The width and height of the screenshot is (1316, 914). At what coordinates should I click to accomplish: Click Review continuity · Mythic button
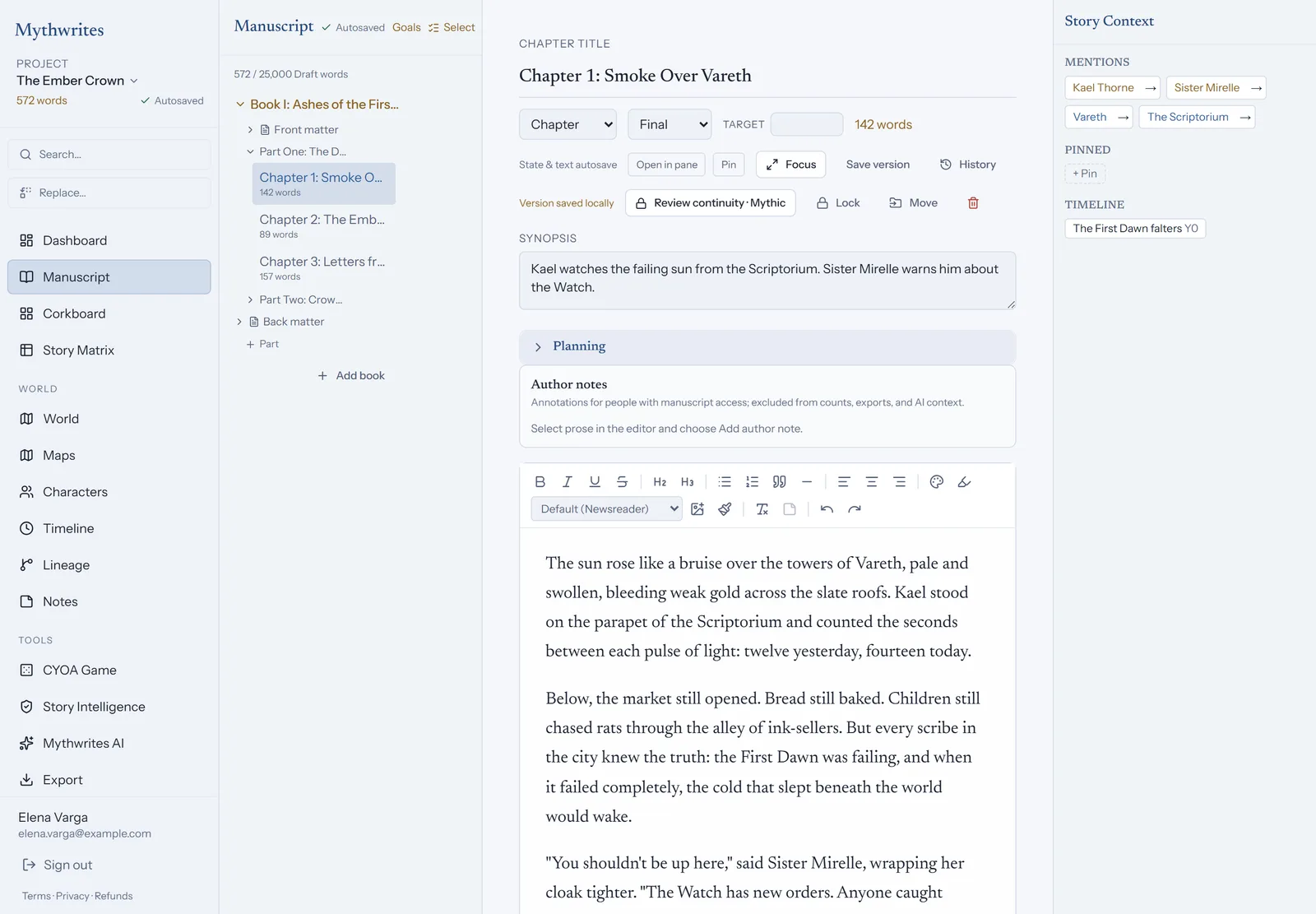[x=711, y=203]
